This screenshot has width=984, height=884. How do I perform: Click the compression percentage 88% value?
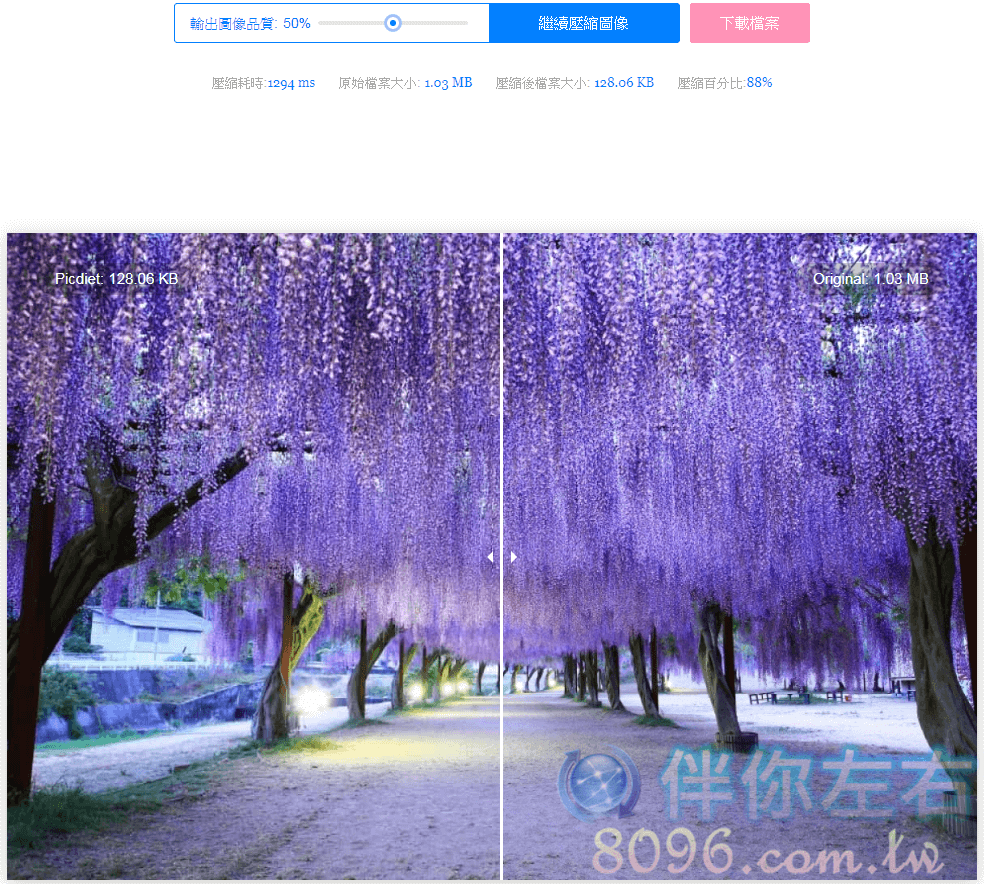click(x=759, y=83)
